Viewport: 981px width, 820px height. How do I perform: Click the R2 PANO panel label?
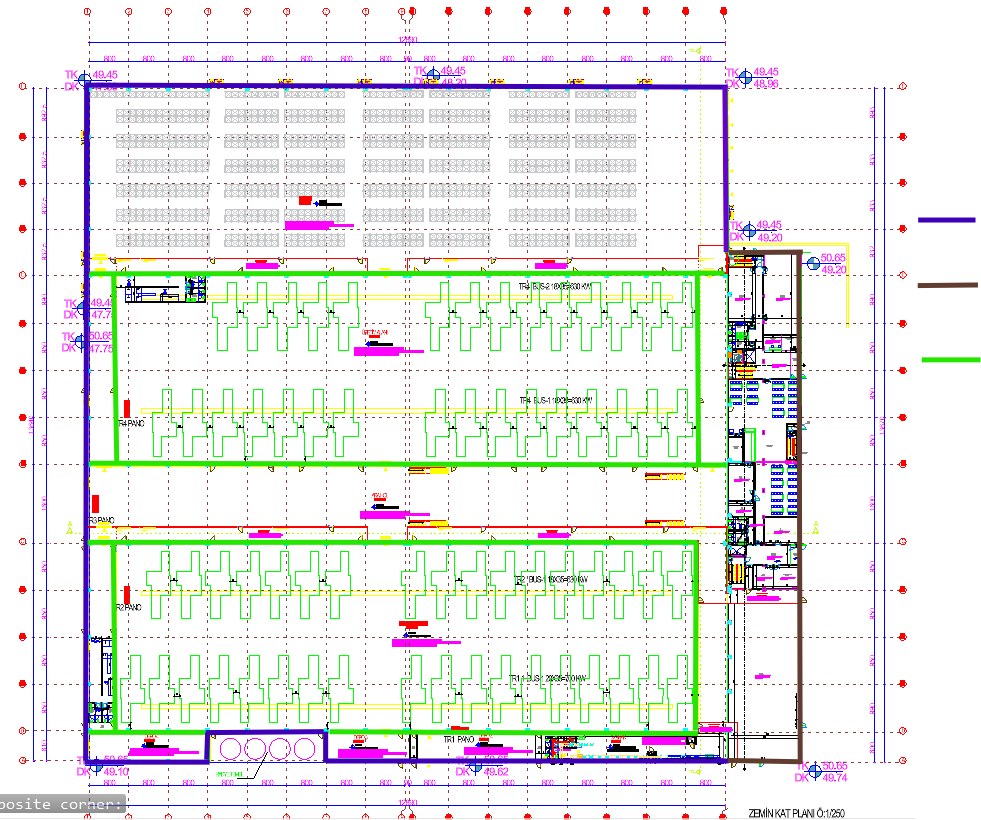click(129, 607)
